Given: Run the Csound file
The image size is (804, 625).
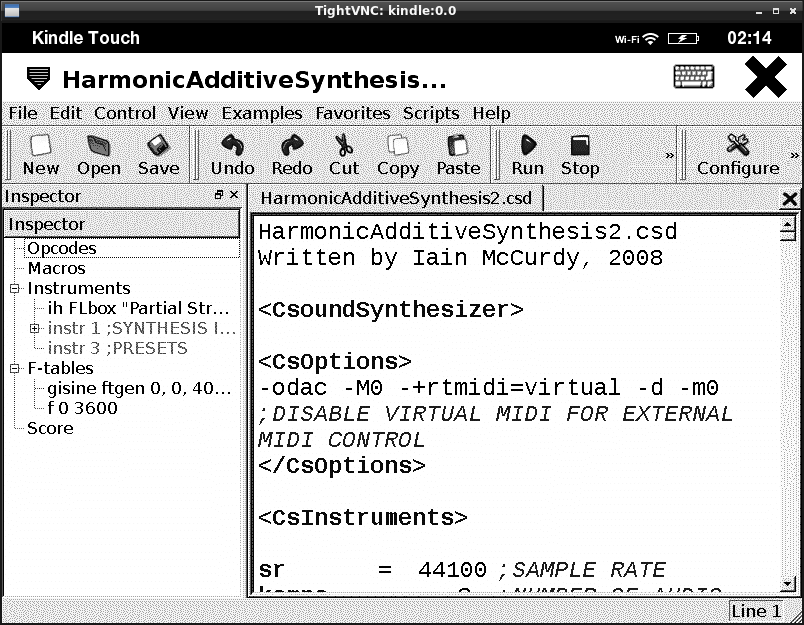Looking at the screenshot, I should pos(528,154).
